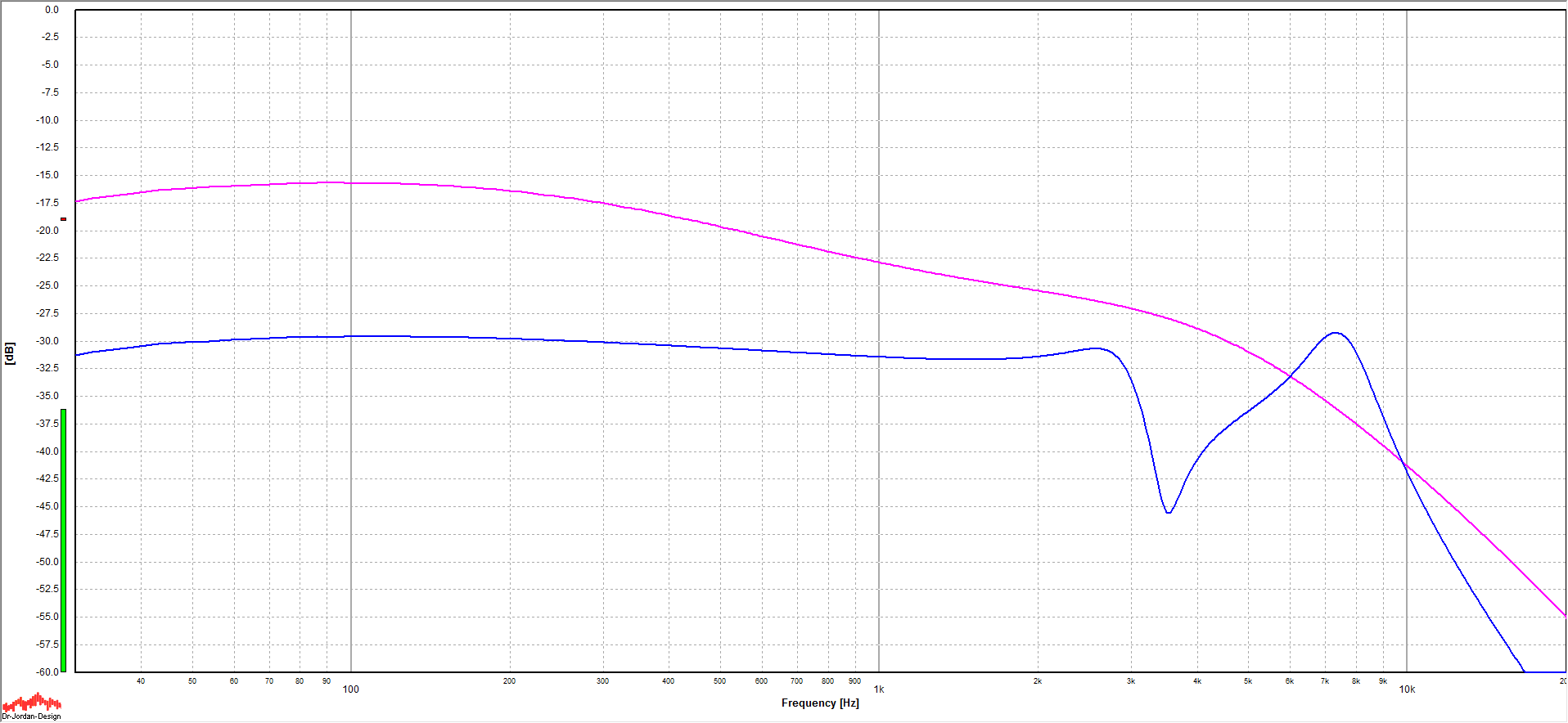
Task: Click the blue curve's peak near 7k
Action: [x=1335, y=333]
